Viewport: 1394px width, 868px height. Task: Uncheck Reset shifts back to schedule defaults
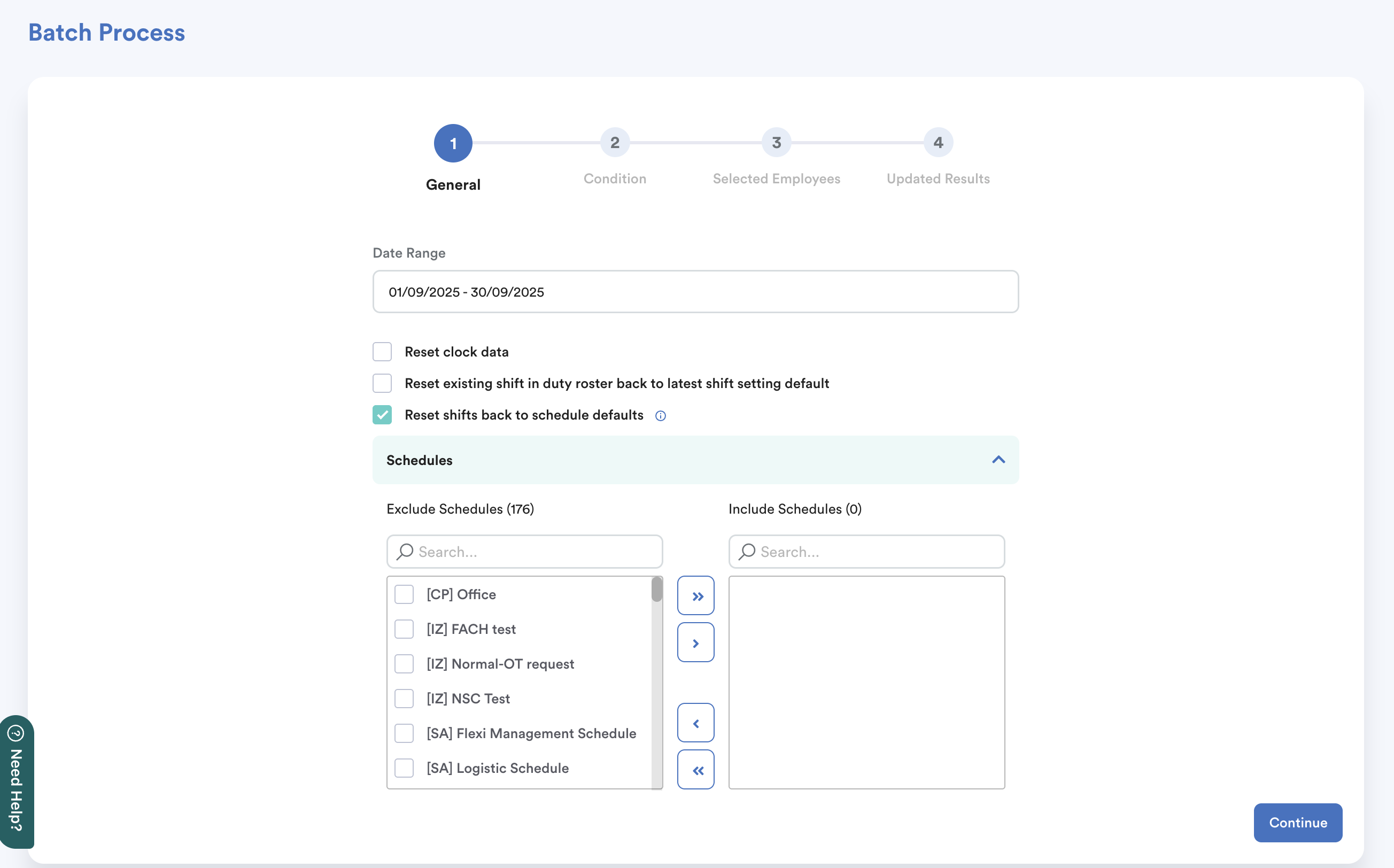click(382, 415)
